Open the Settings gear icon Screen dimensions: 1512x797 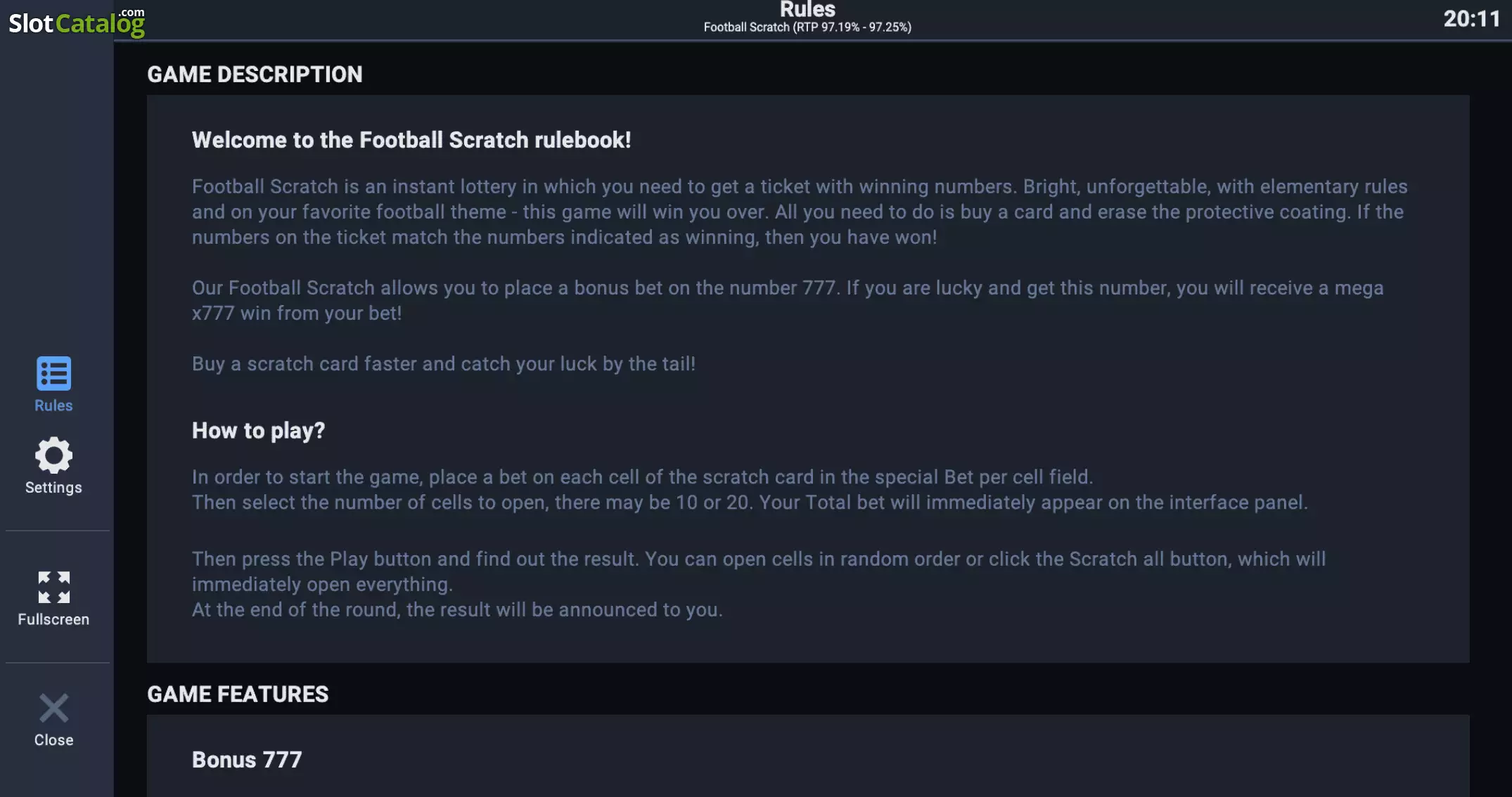pyautogui.click(x=53, y=455)
